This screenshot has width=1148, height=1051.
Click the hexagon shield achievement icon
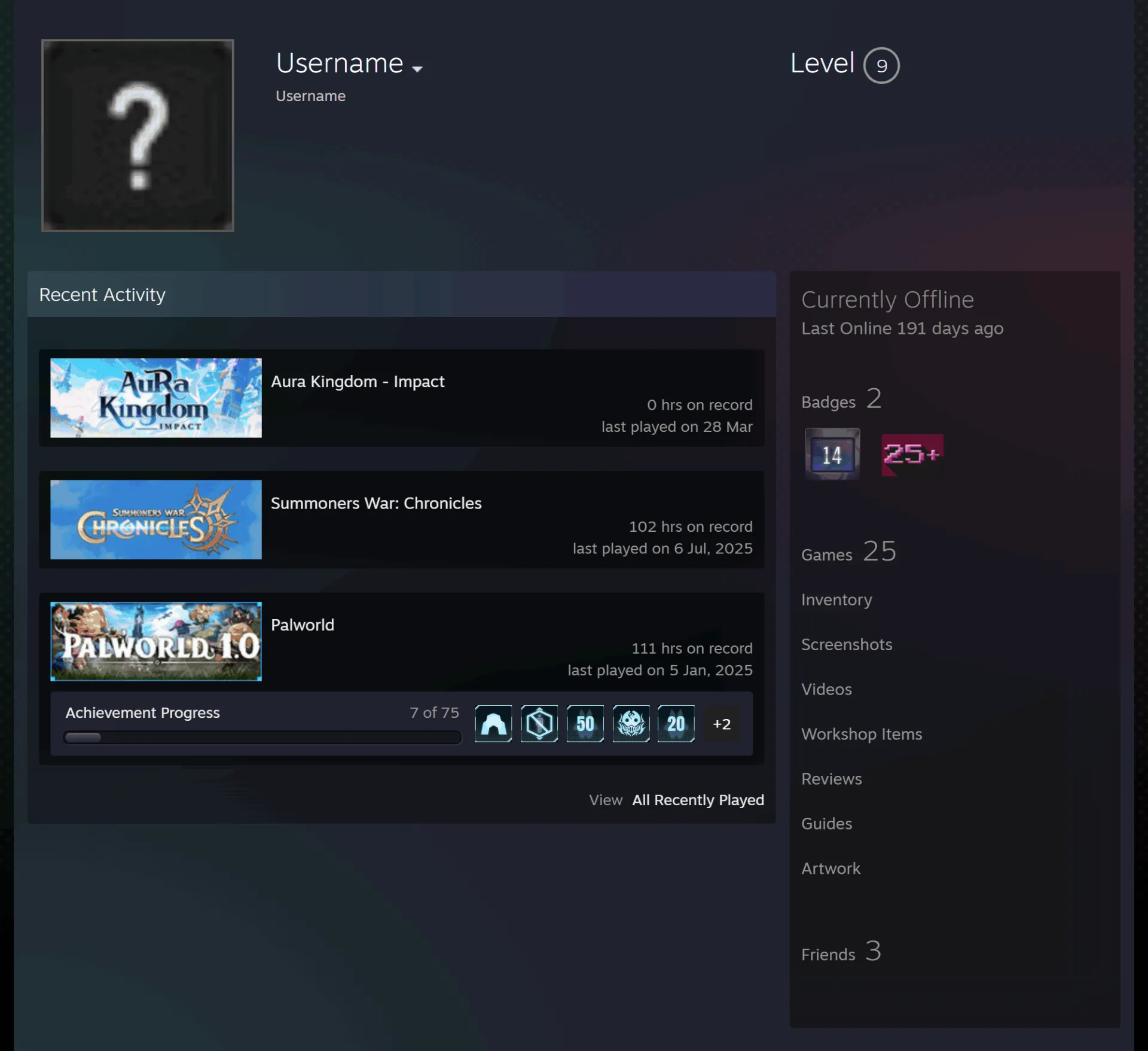(x=539, y=724)
